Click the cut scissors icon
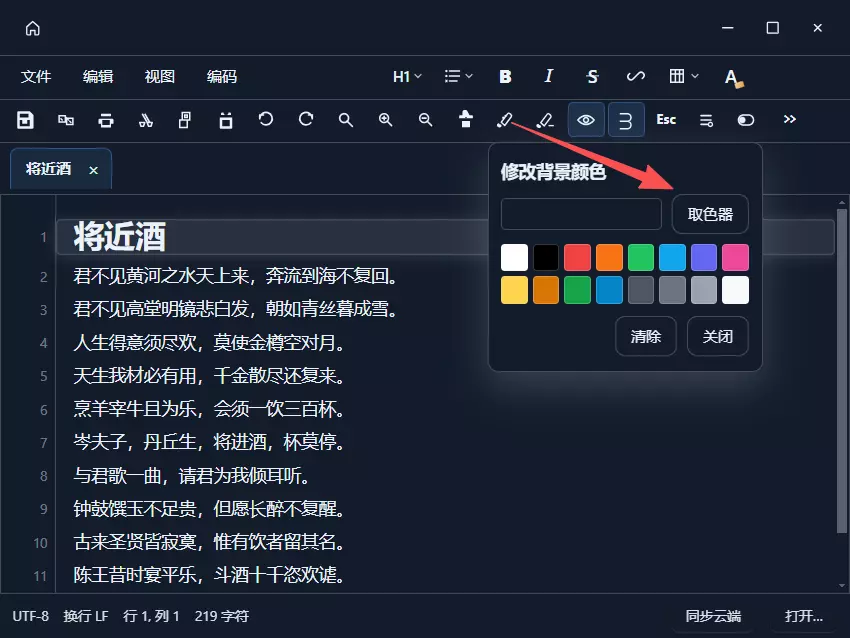The height and width of the screenshot is (638, 850). pyautogui.click(x=146, y=120)
